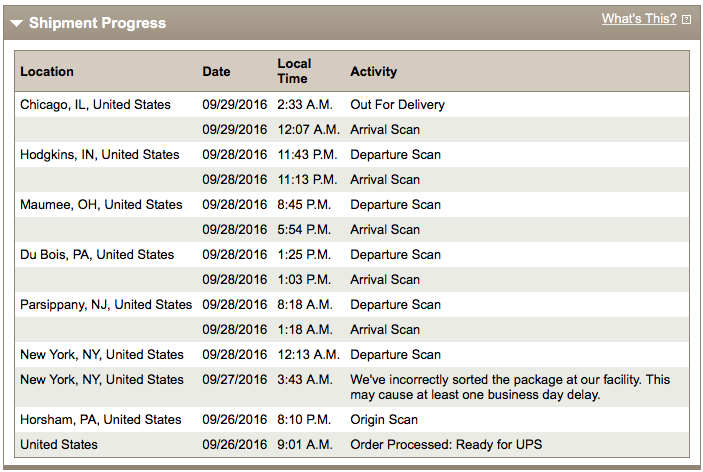The height and width of the screenshot is (472, 703).
Task: Click the 12:07 A.M. Arrival Scan row
Action: (352, 130)
